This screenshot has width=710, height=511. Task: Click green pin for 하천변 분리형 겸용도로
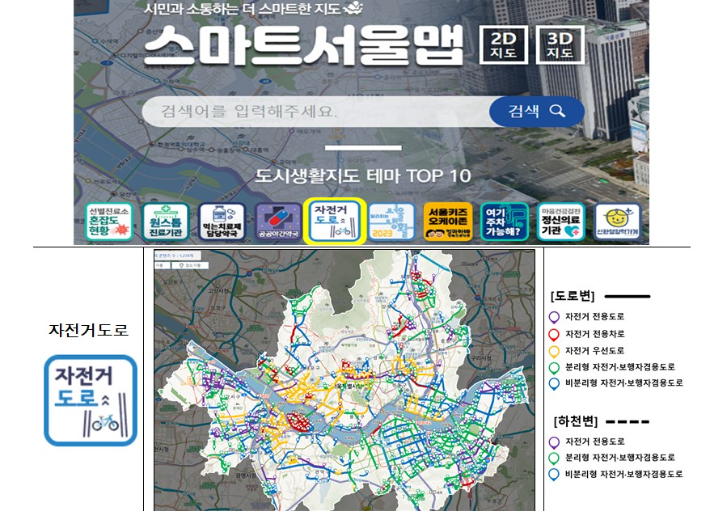pos(554,458)
